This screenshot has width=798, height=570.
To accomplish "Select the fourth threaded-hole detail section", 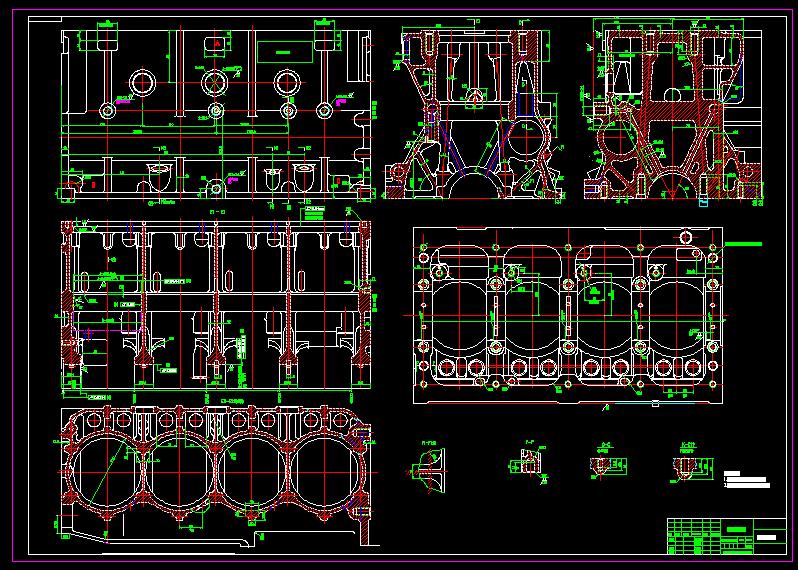I will pos(692,463).
